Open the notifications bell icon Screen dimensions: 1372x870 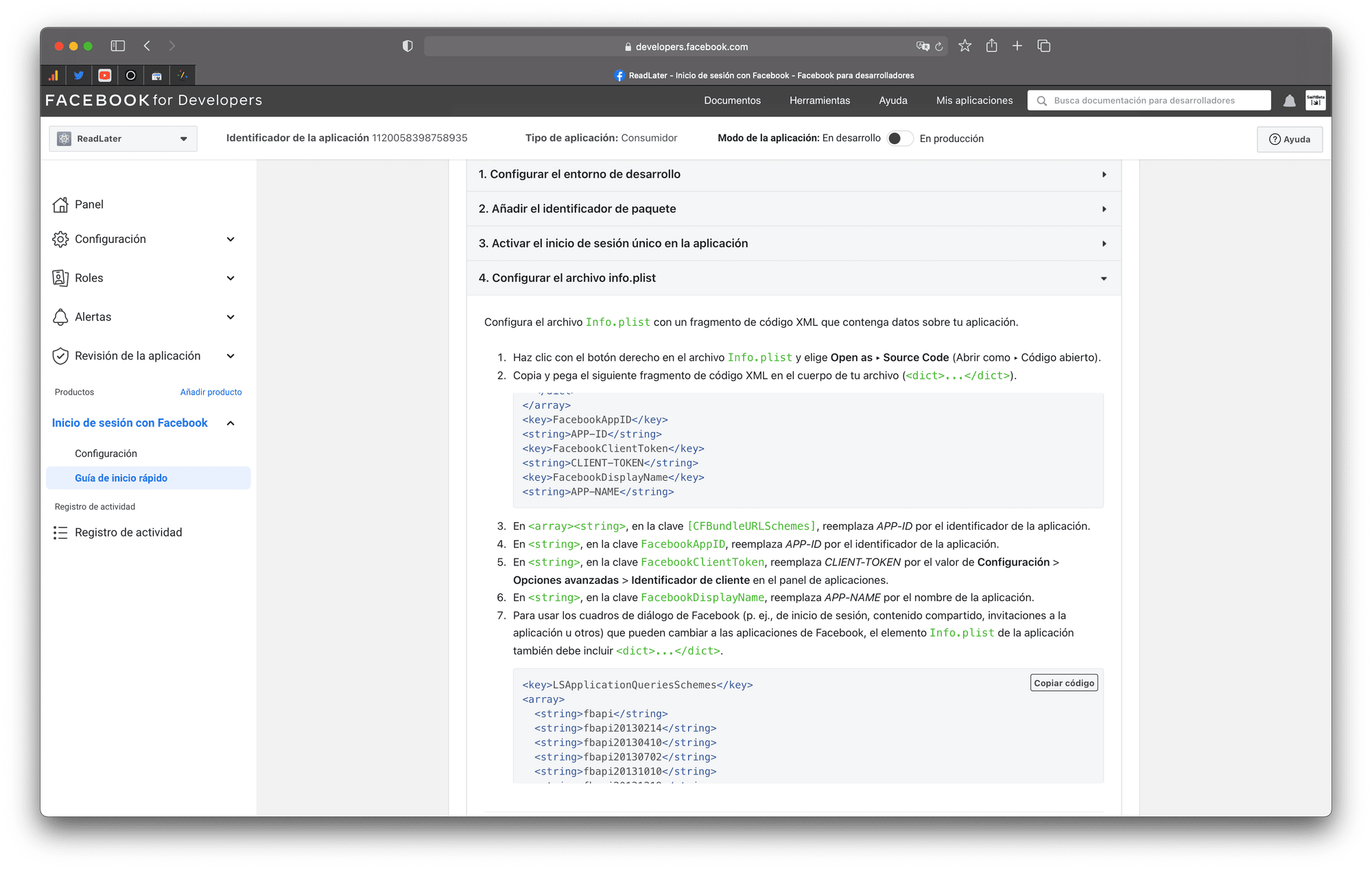[x=1290, y=101]
